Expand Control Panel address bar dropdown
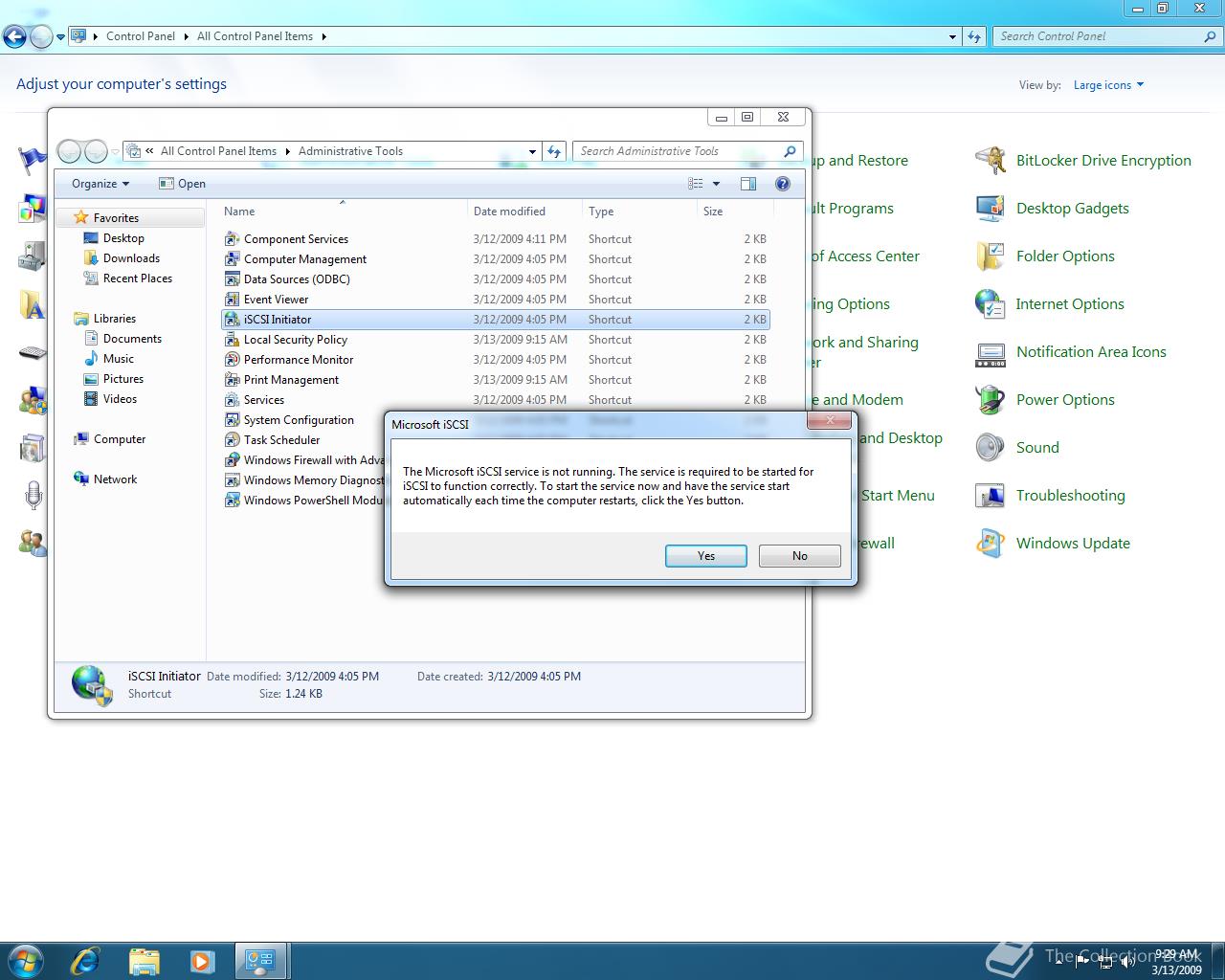Viewport: 1225px width, 980px height. (x=952, y=36)
